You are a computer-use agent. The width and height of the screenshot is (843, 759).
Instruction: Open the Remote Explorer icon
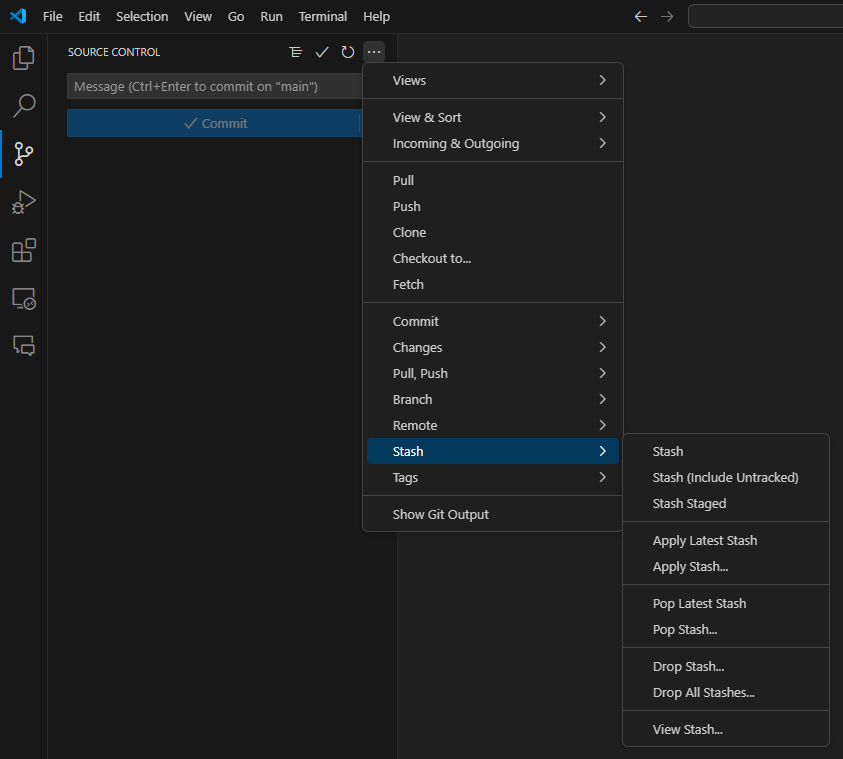[x=24, y=298]
